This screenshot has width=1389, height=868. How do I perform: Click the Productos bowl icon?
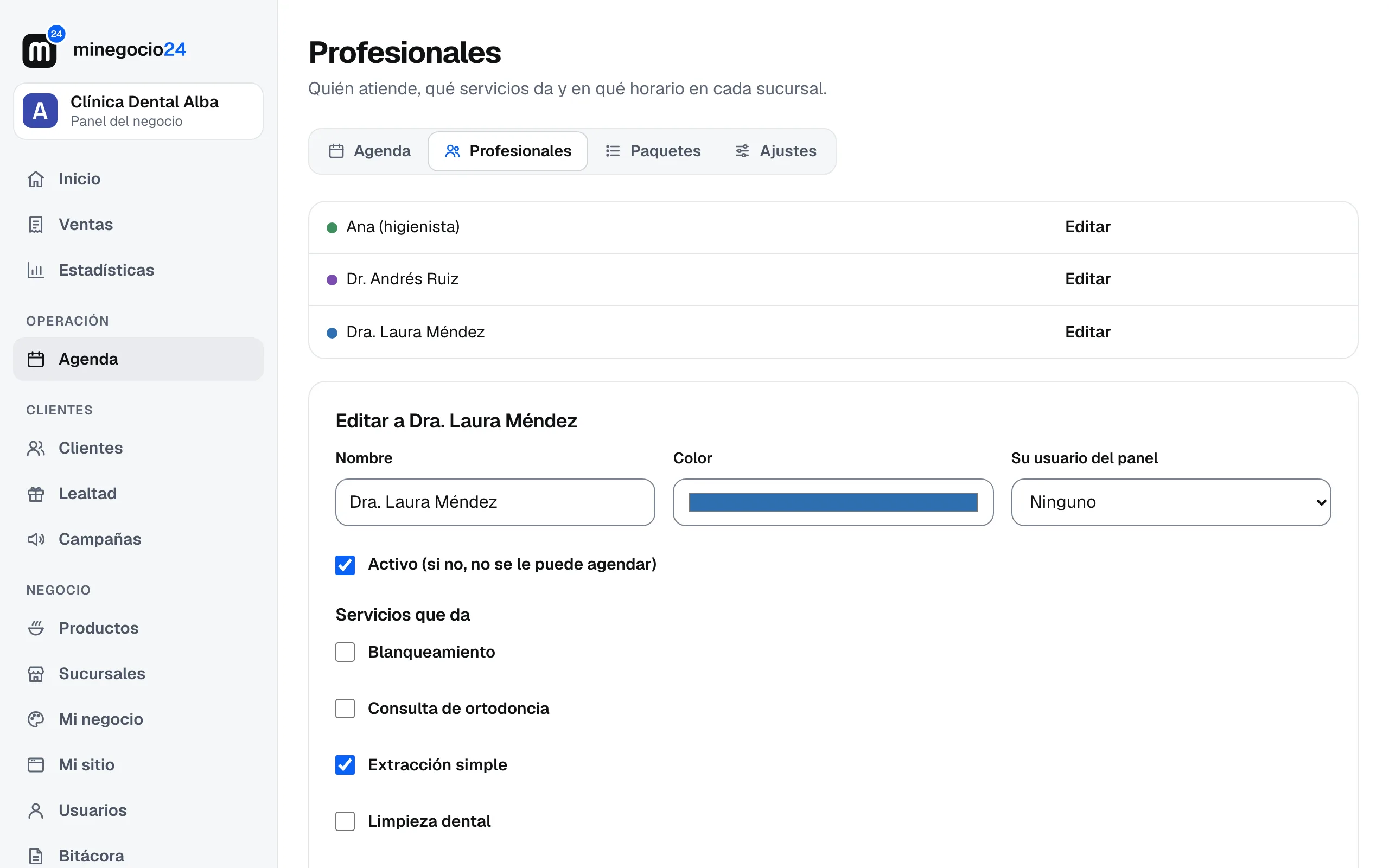tap(36, 628)
